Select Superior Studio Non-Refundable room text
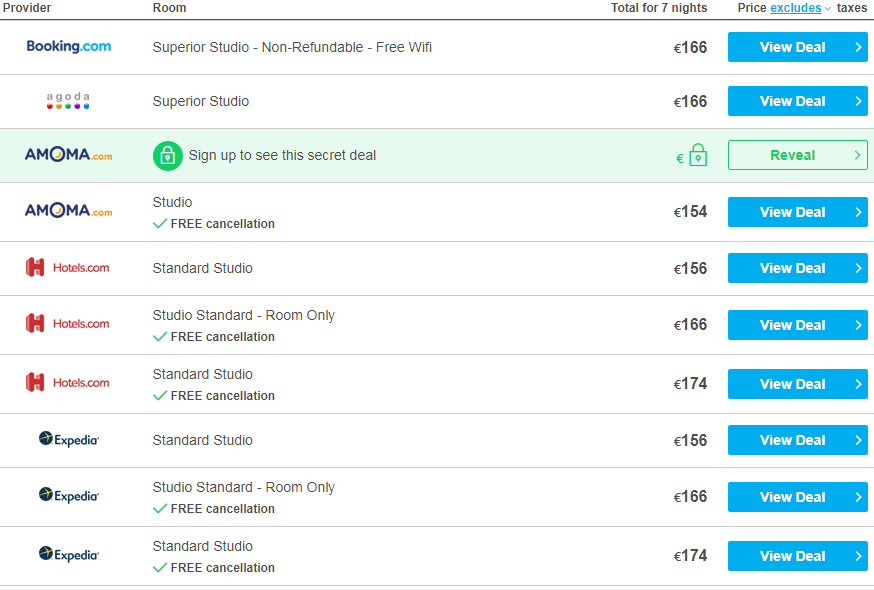Screen dimensions: 874x590 pos(292,47)
